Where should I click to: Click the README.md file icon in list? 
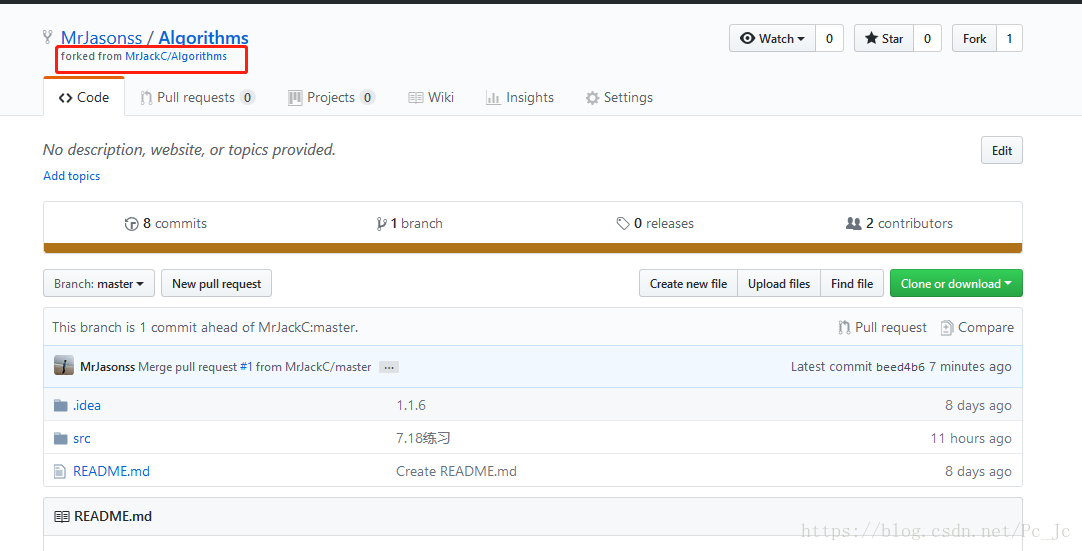click(60, 472)
